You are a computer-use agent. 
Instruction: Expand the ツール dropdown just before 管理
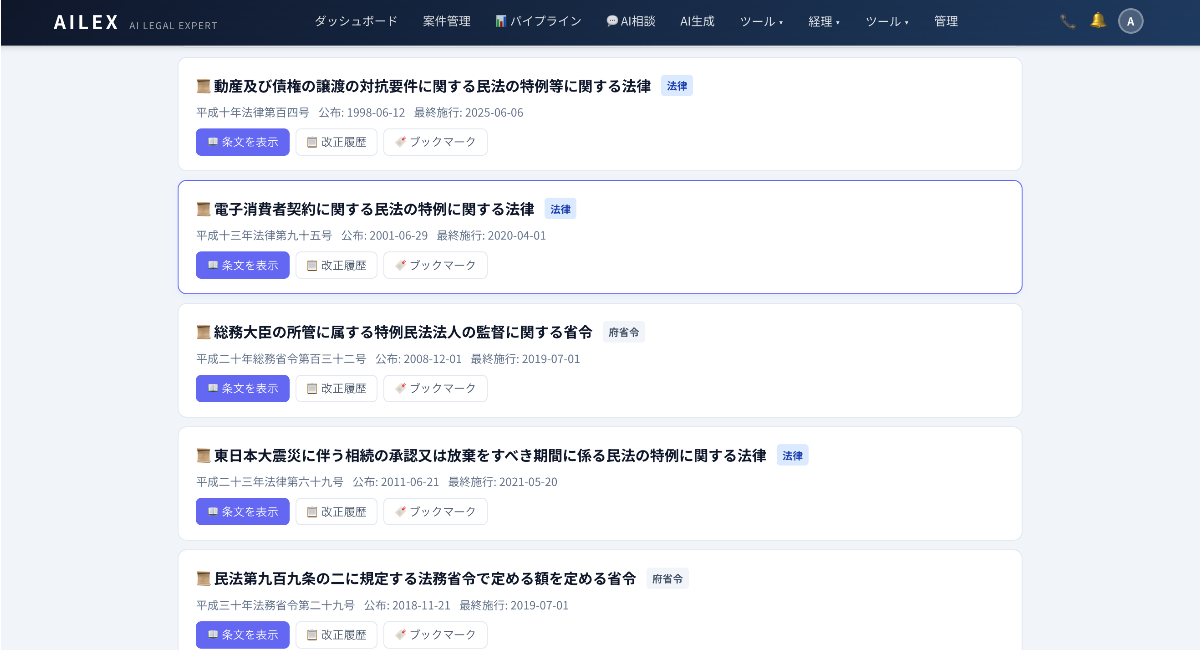886,21
